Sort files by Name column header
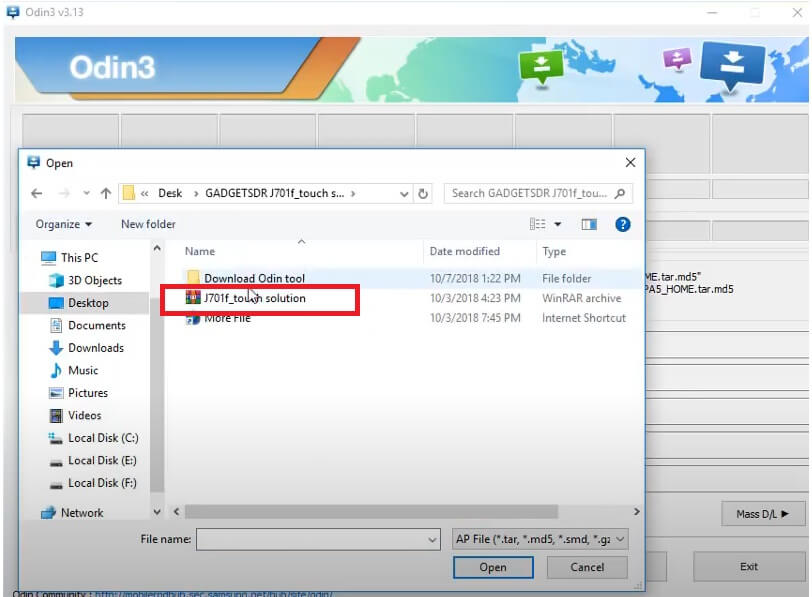Image resolution: width=812 pixels, height=597 pixels. [x=200, y=251]
